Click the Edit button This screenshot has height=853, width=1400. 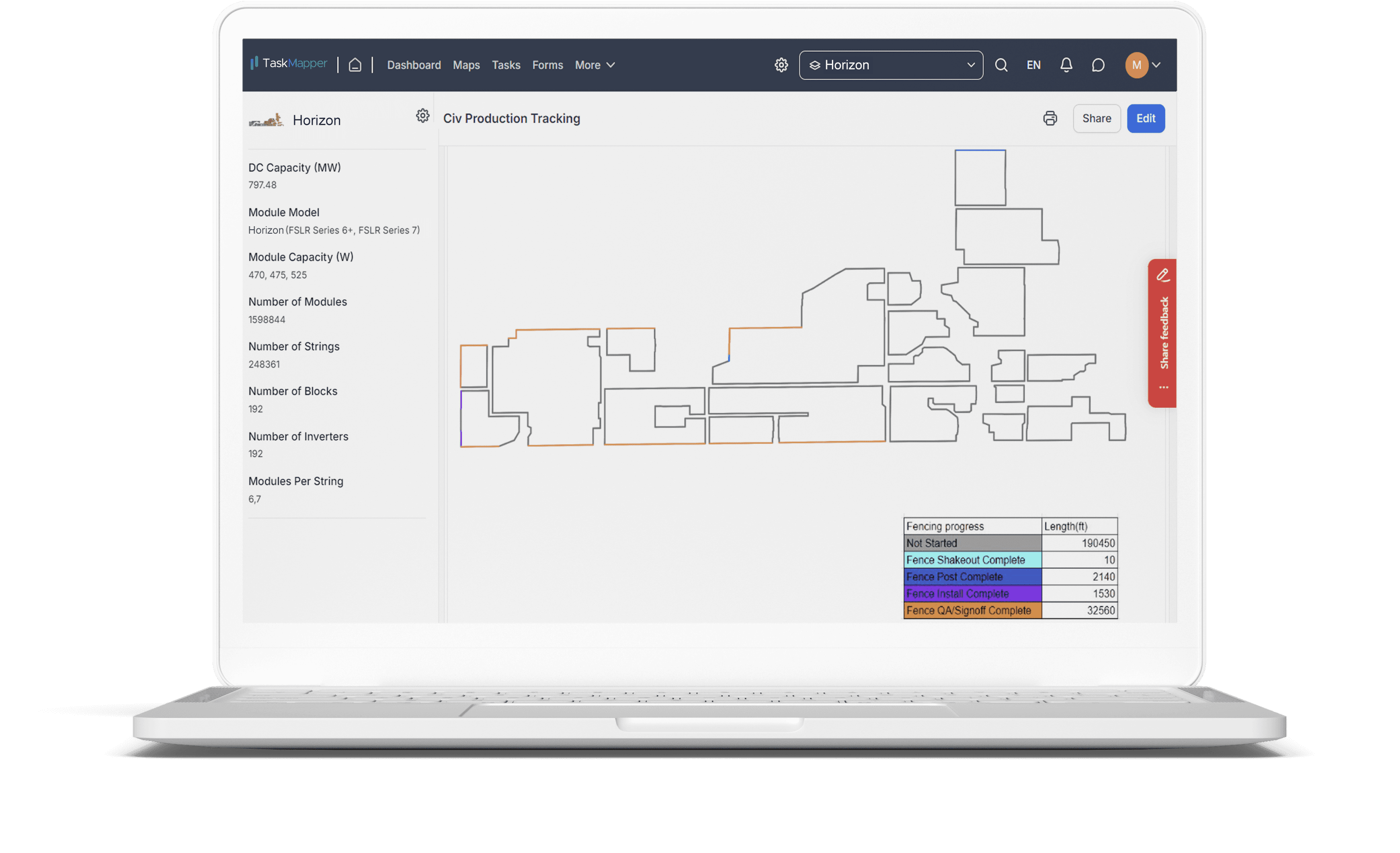pos(1145,118)
